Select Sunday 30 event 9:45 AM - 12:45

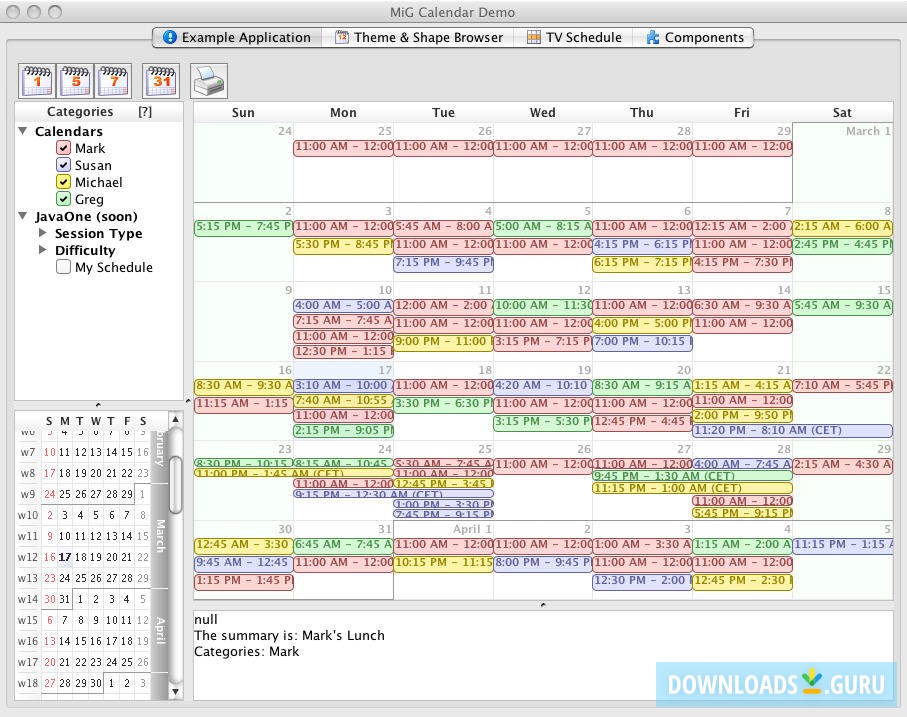click(244, 563)
